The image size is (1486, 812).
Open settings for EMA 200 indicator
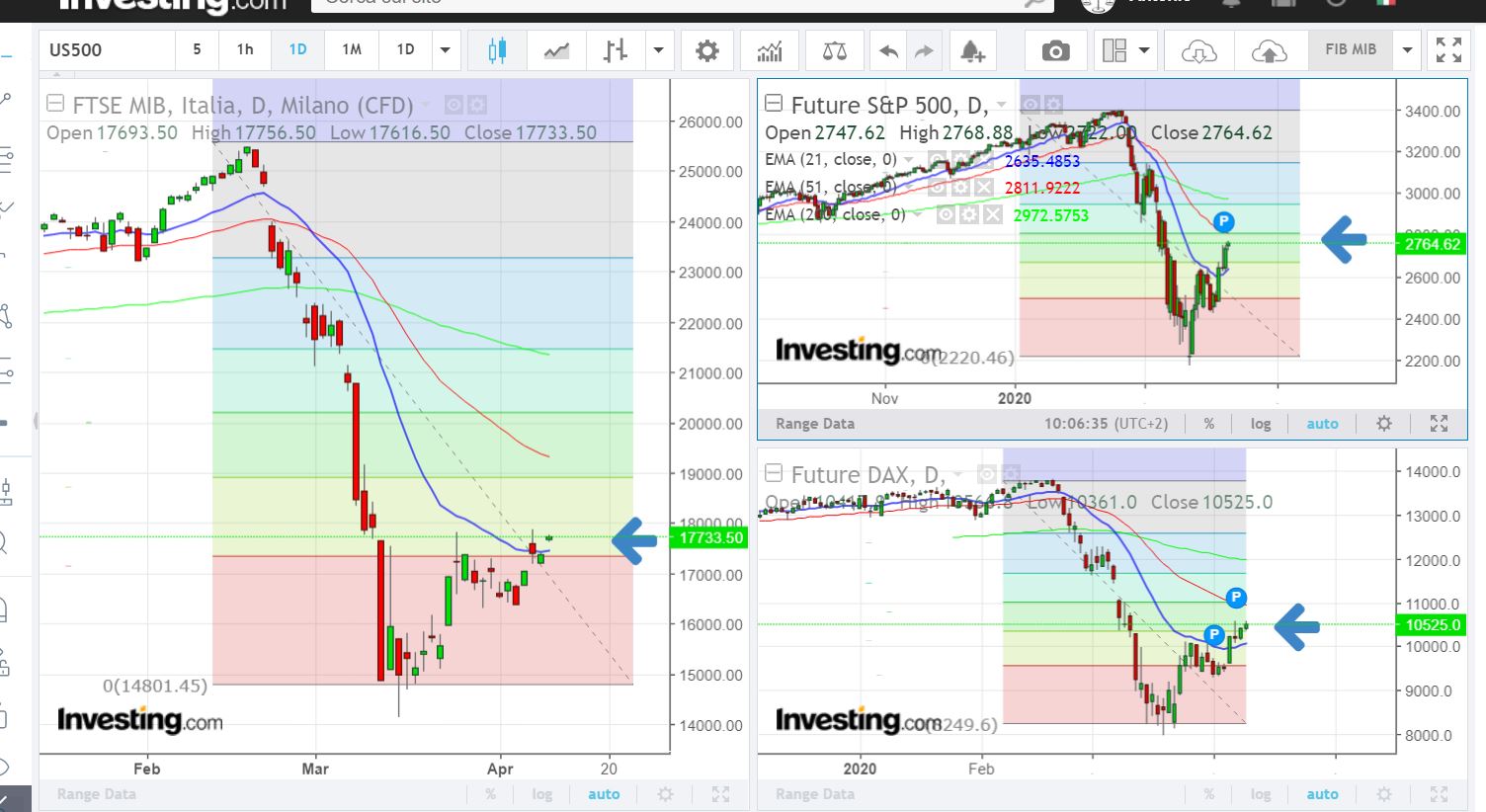pyautogui.click(x=969, y=214)
